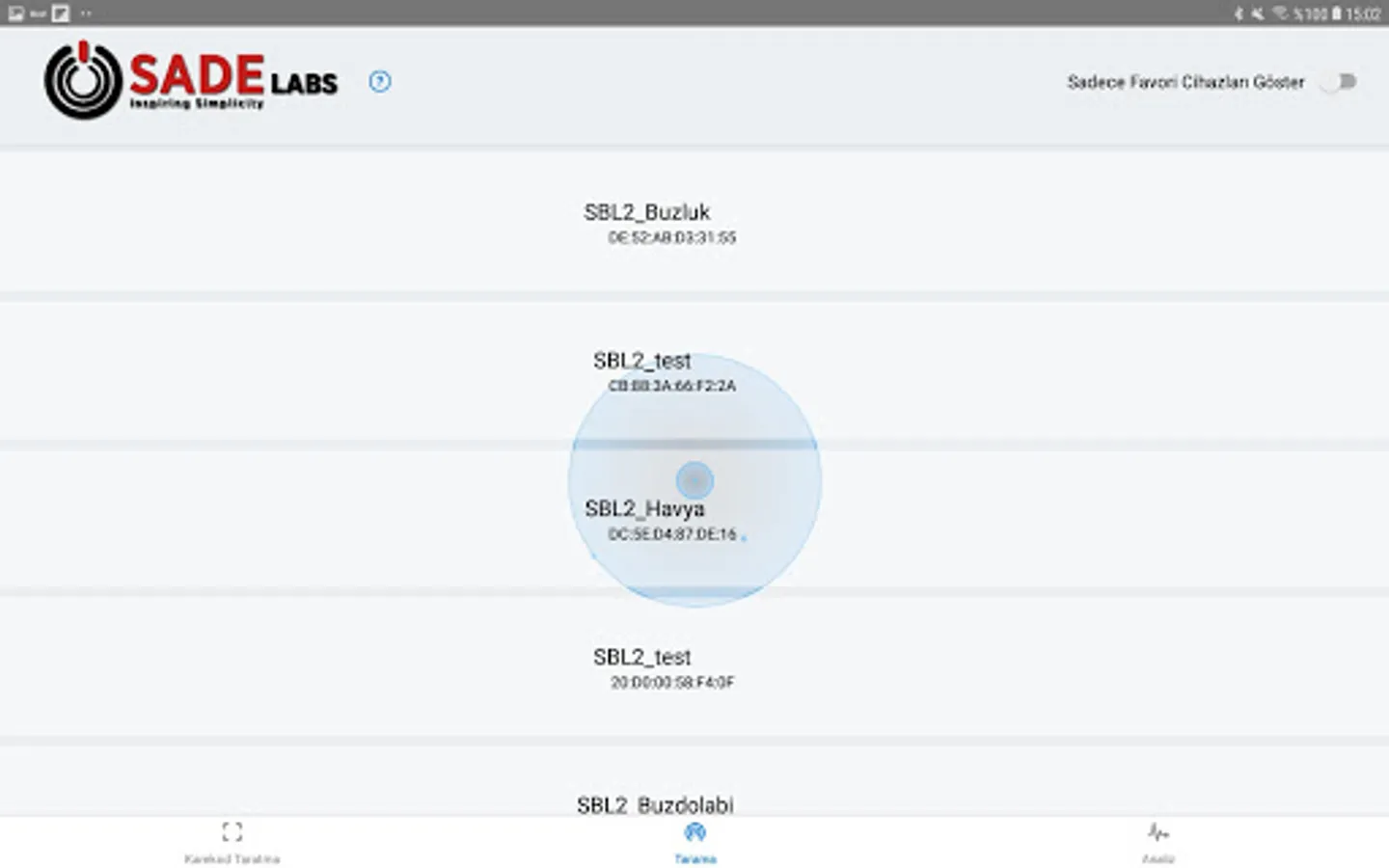Open the Karekod Tarama tab label
Screen dimensions: 1389x868
pos(232,858)
